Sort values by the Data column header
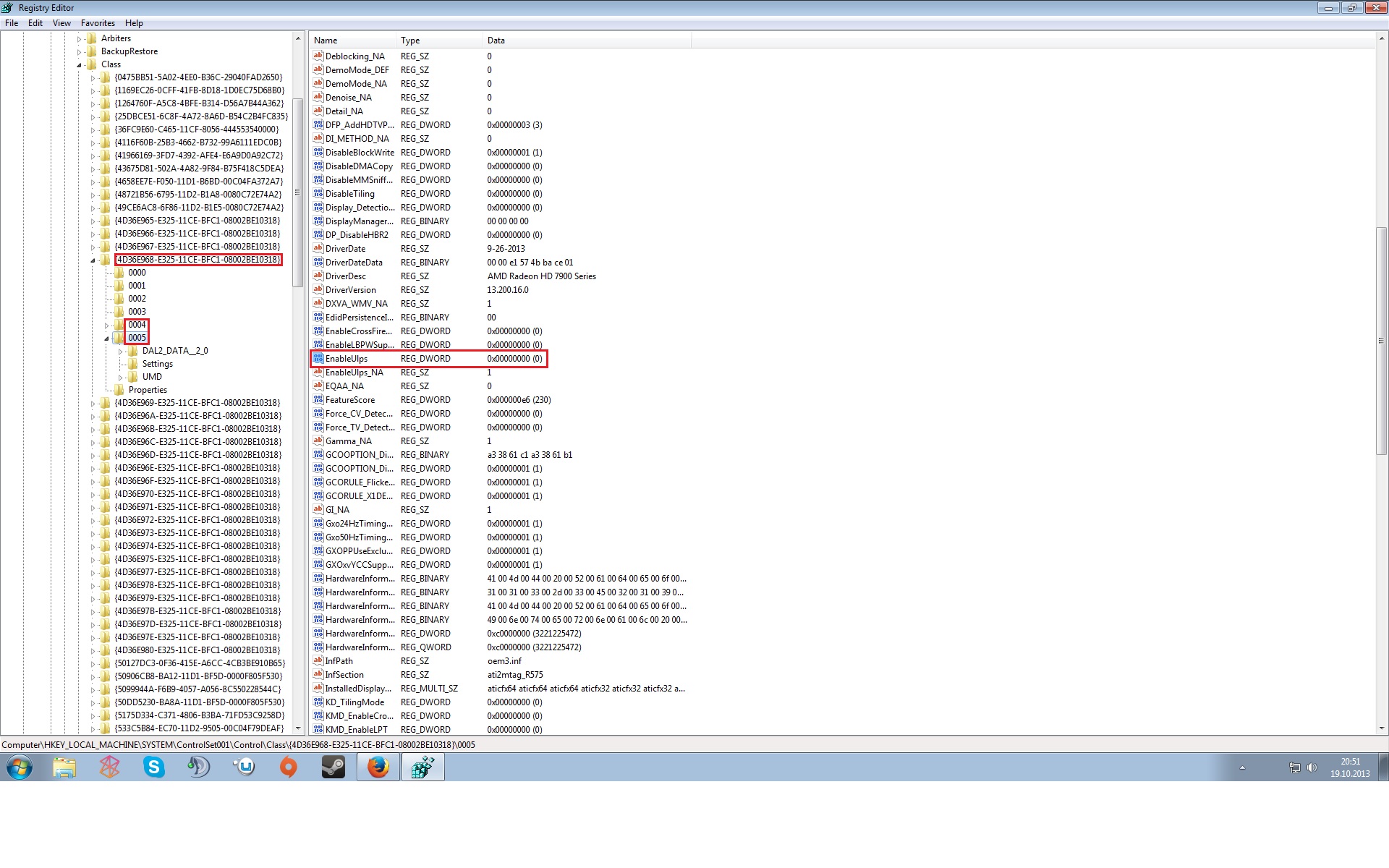This screenshot has width=1389, height=868. 587,41
